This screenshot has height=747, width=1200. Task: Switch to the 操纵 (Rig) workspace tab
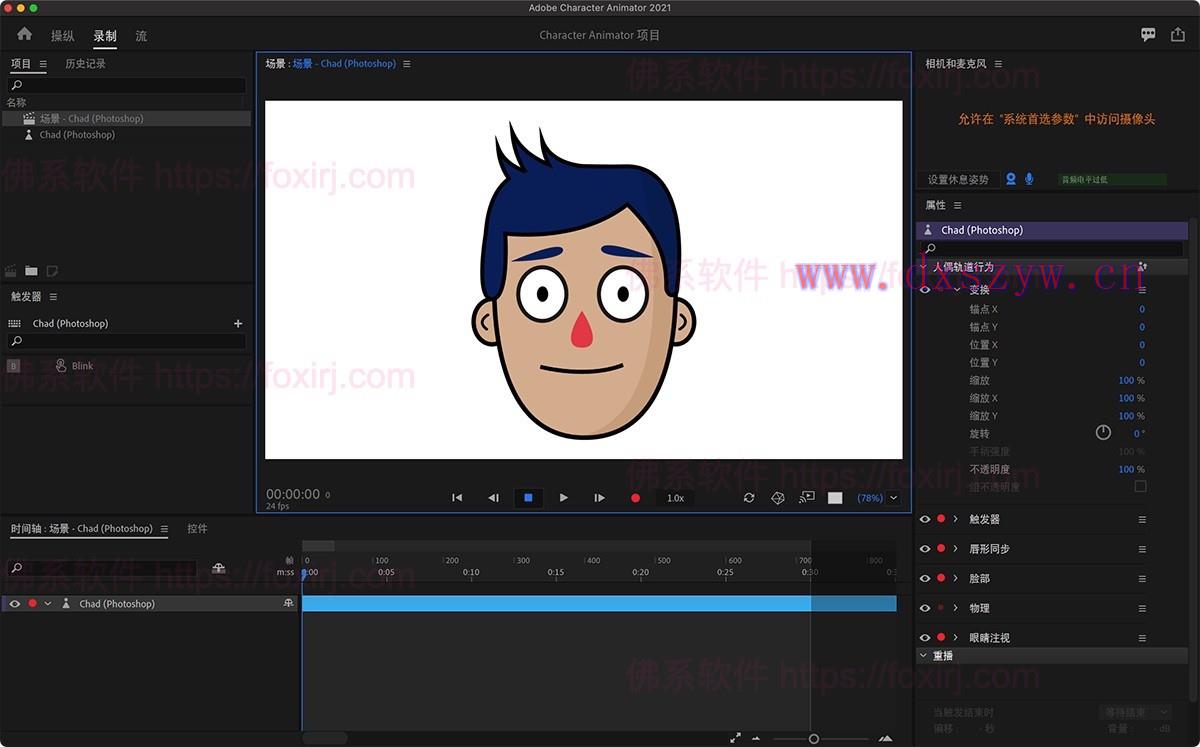pos(63,36)
